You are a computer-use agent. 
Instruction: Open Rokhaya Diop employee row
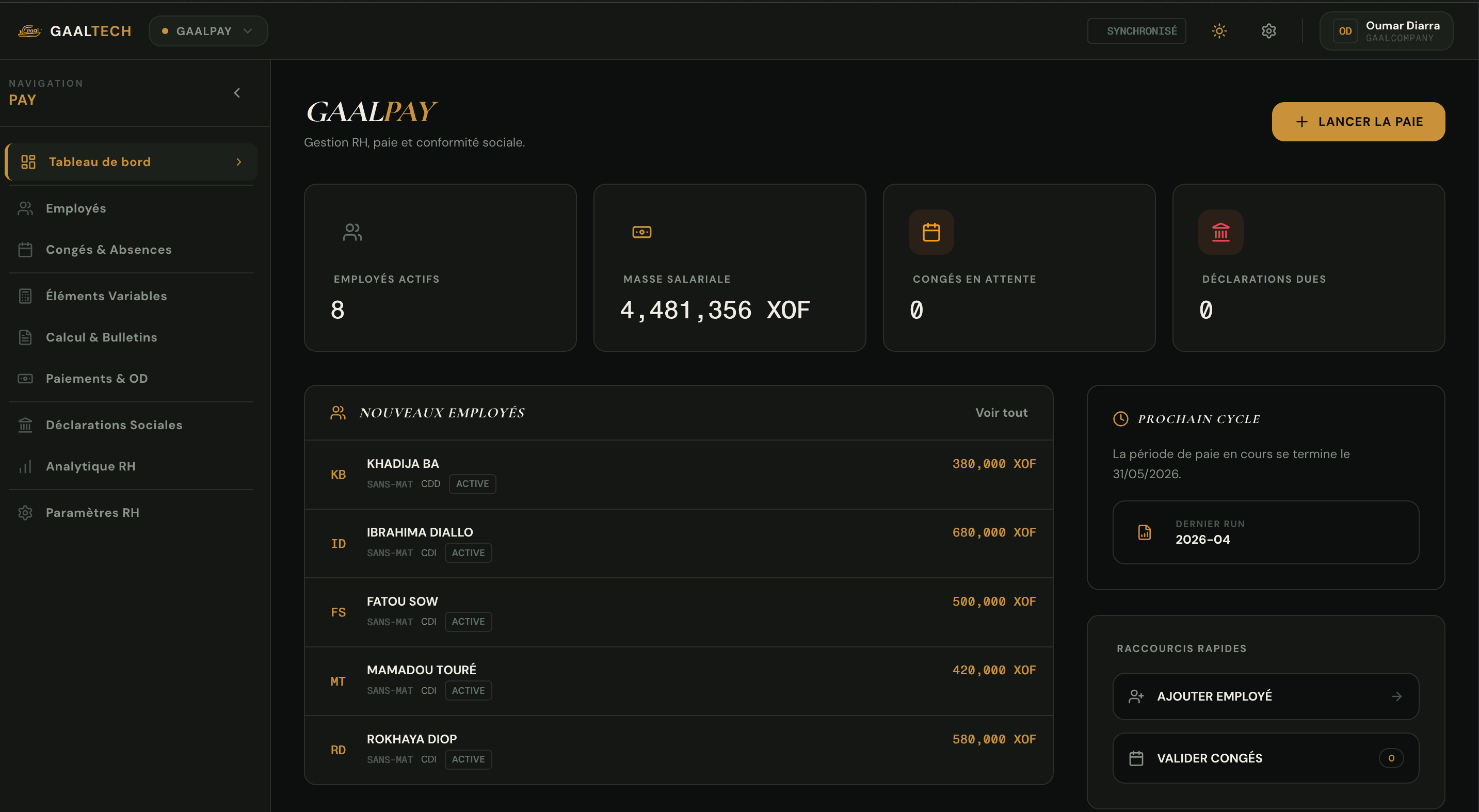click(679, 750)
